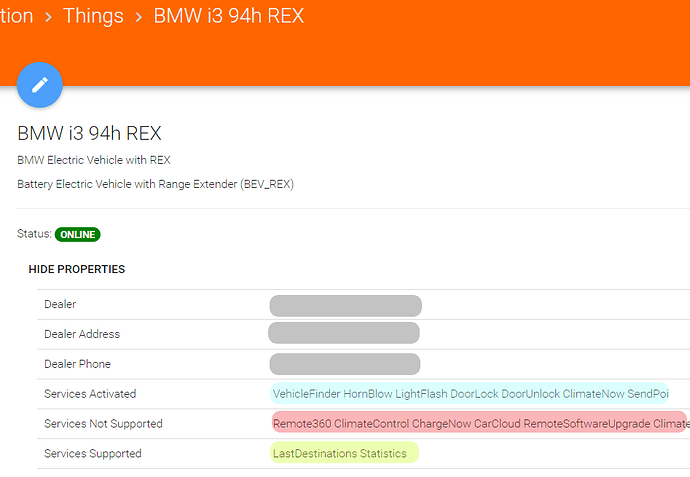Go back to the truncated Configuration breadcrumb

16,16
